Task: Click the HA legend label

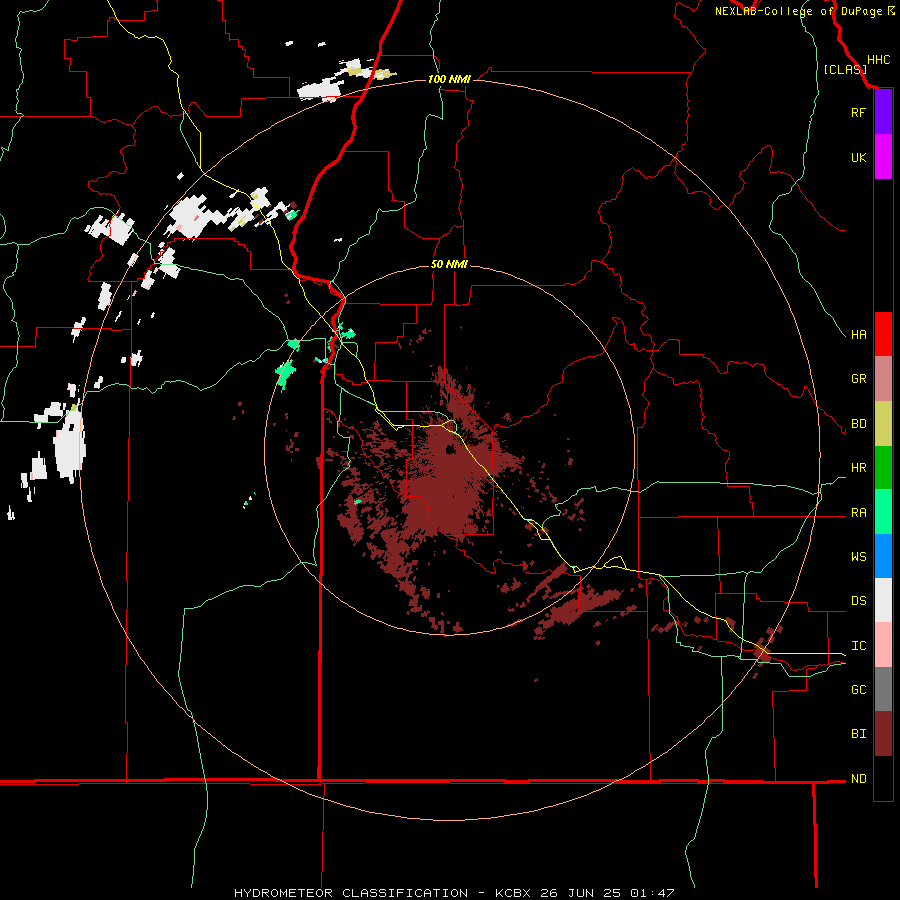Action: pyautogui.click(x=858, y=334)
